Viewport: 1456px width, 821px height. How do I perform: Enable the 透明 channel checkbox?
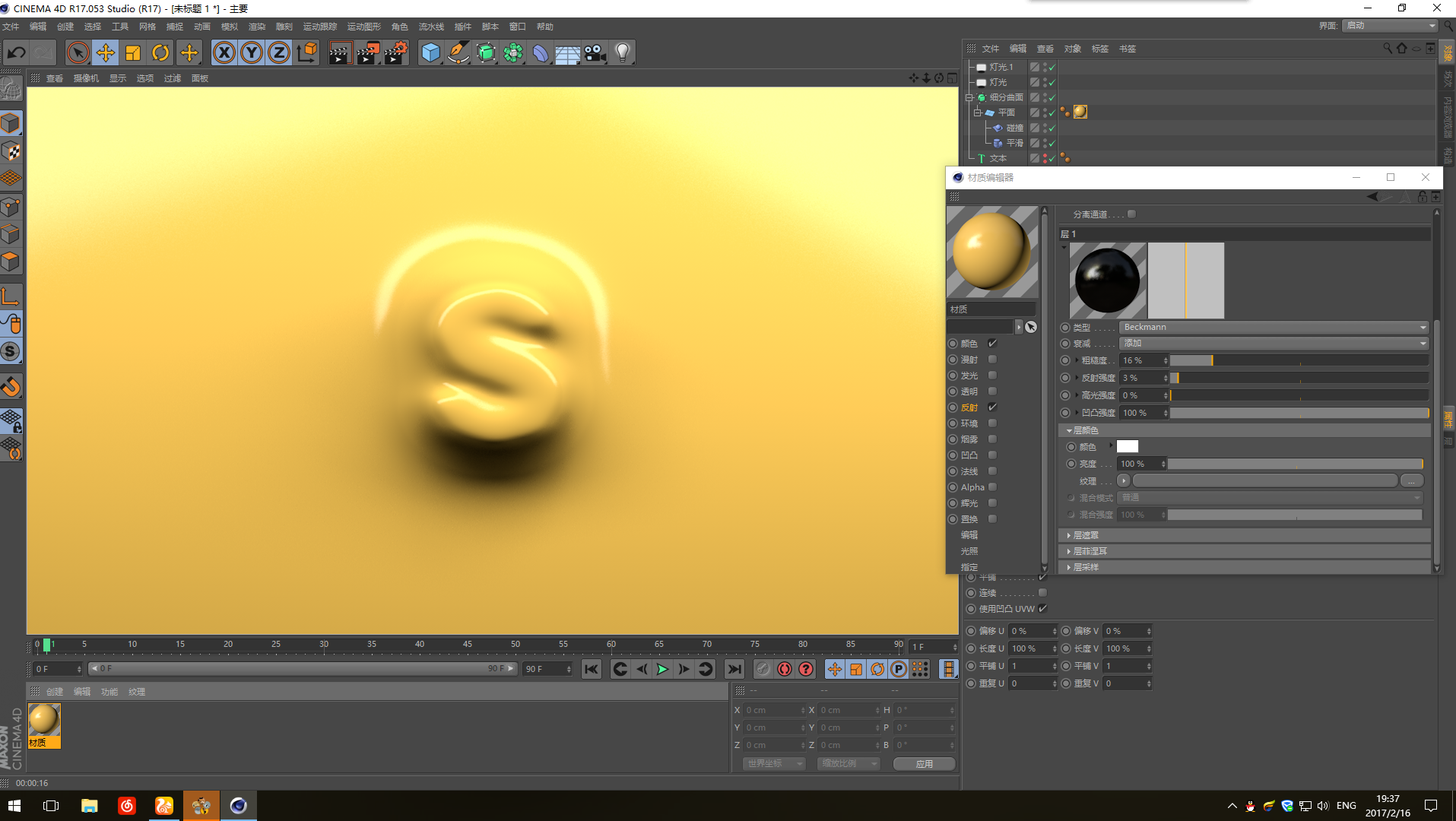pos(992,391)
